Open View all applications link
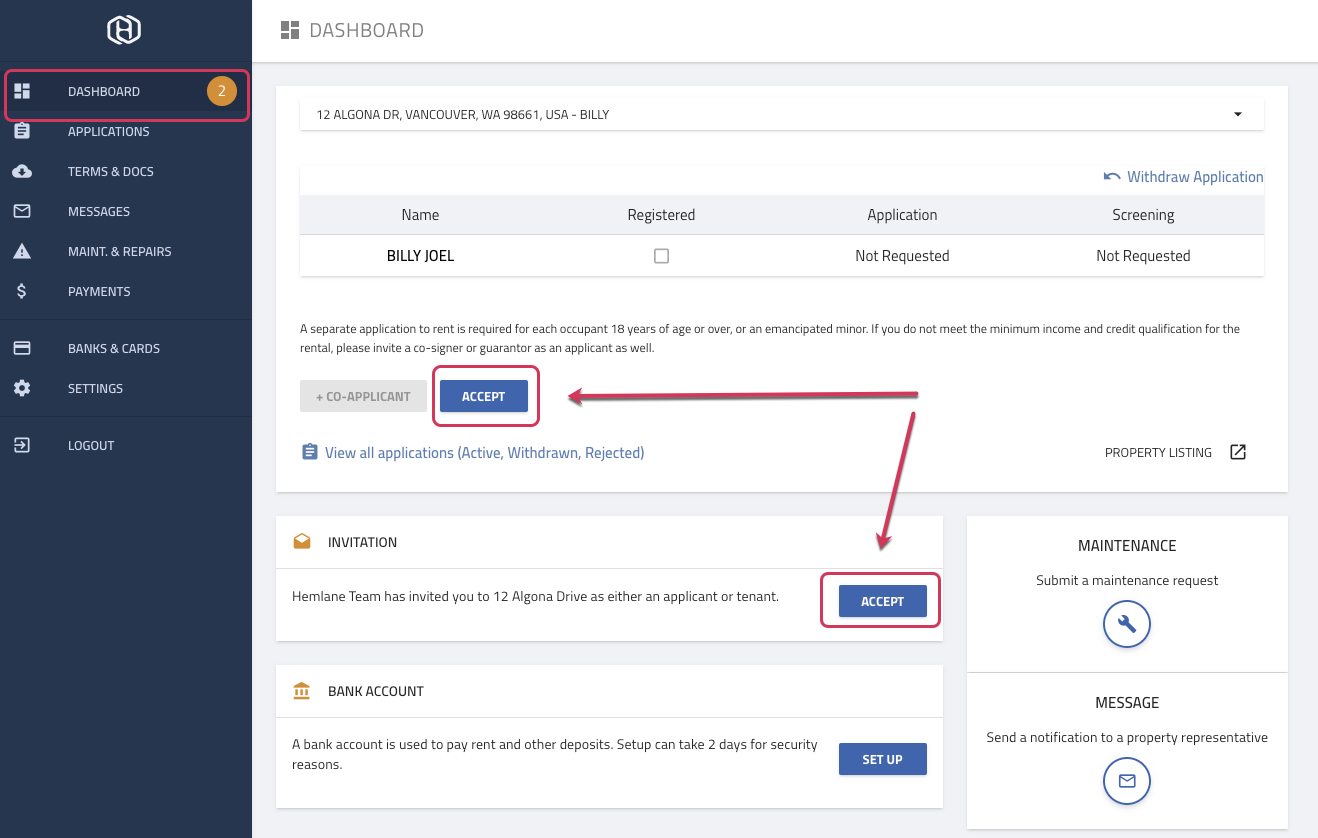1318x838 pixels. (x=484, y=453)
